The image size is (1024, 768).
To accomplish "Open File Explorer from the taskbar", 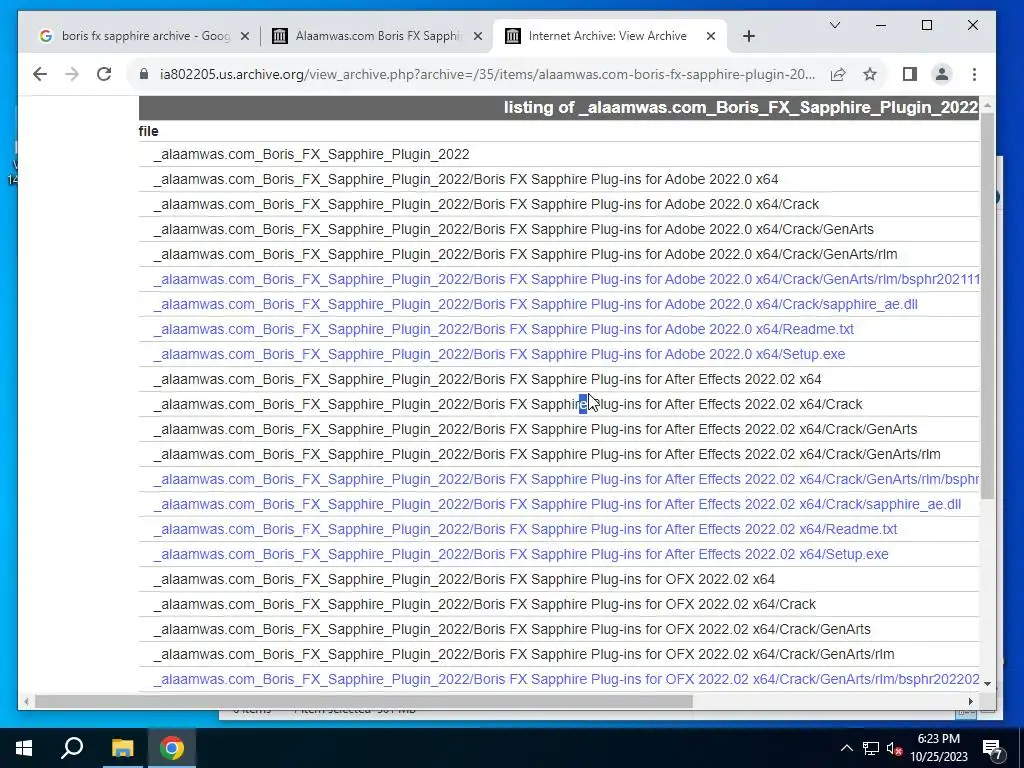I will click(x=122, y=748).
